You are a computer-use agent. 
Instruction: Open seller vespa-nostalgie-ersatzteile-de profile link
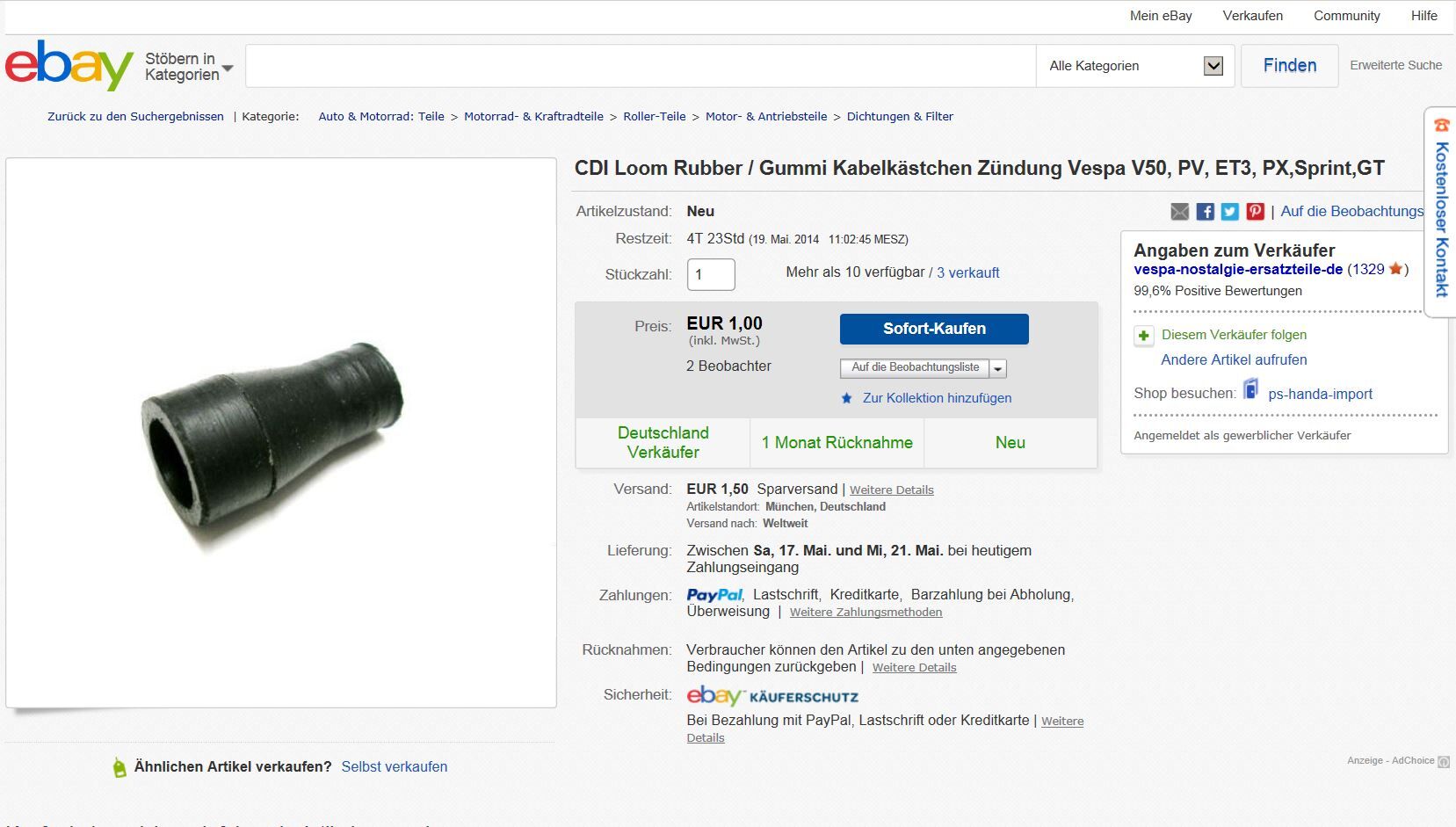tap(1238, 270)
